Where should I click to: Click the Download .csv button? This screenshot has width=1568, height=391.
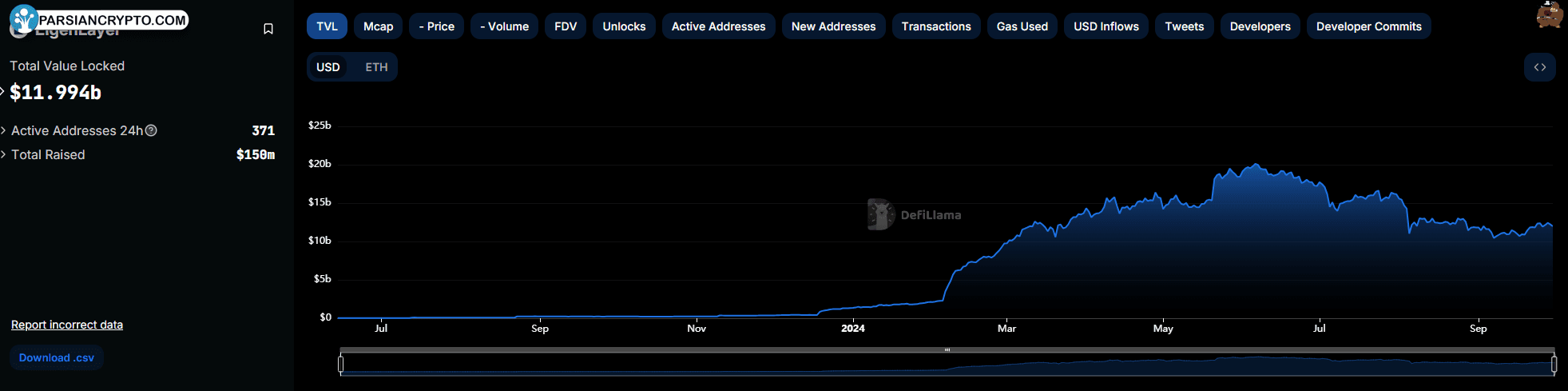[x=57, y=357]
